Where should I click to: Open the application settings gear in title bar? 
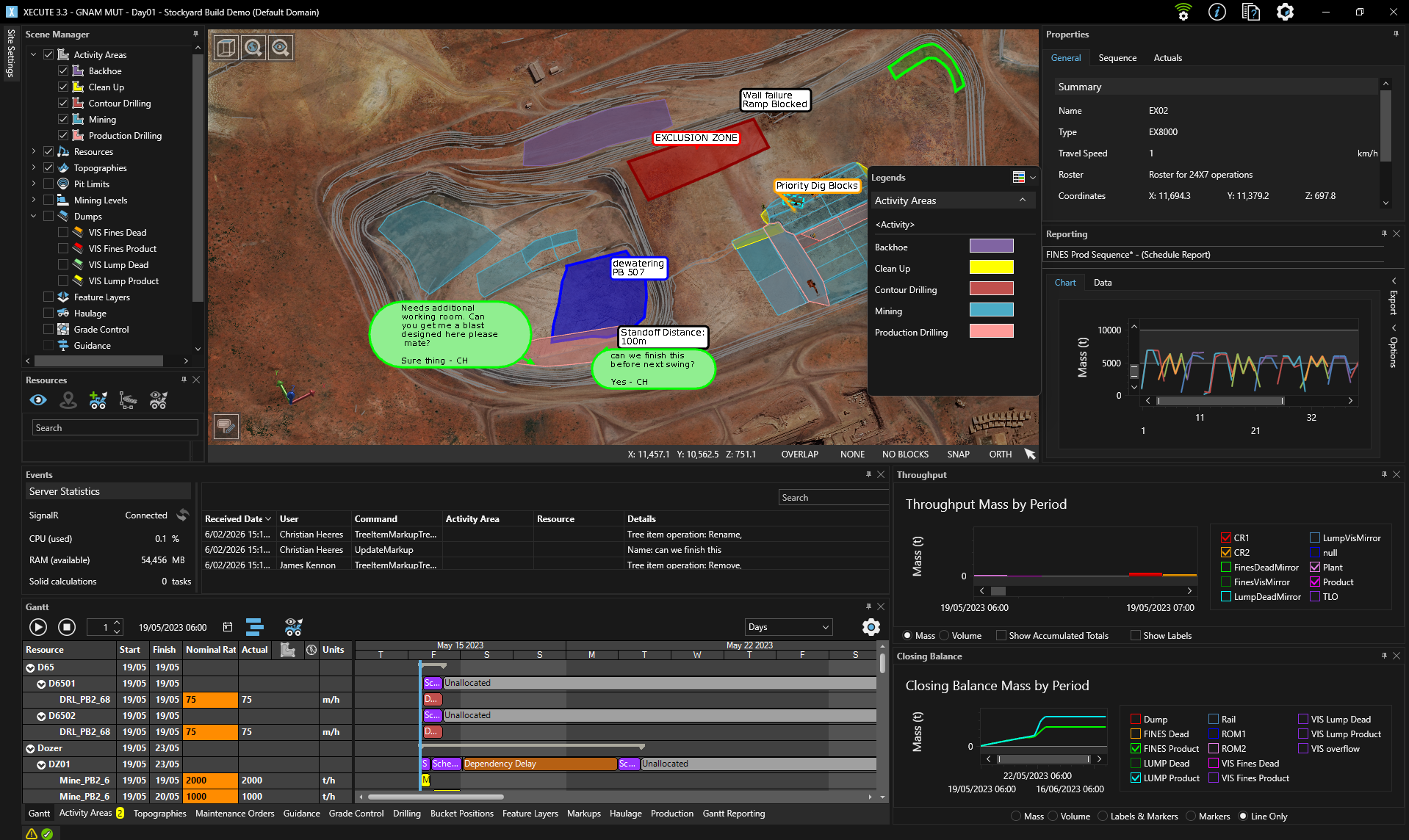[1285, 12]
